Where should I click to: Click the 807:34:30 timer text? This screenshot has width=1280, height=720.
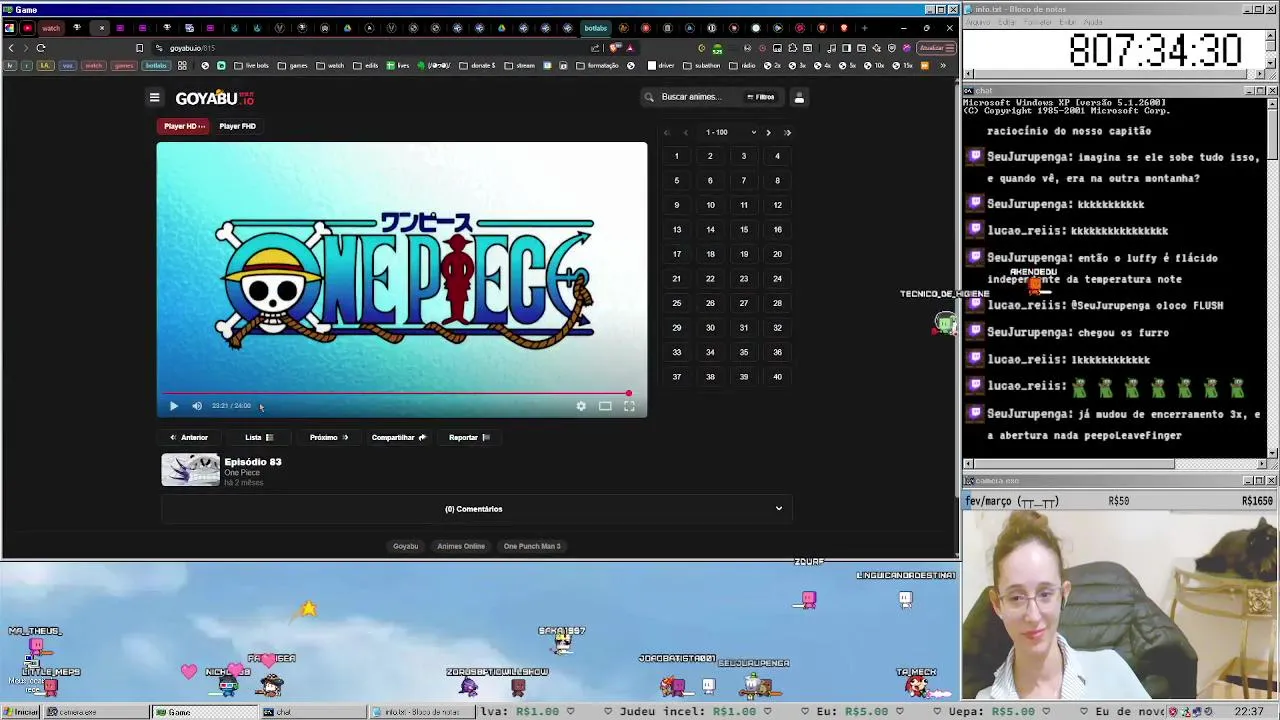click(x=1155, y=50)
